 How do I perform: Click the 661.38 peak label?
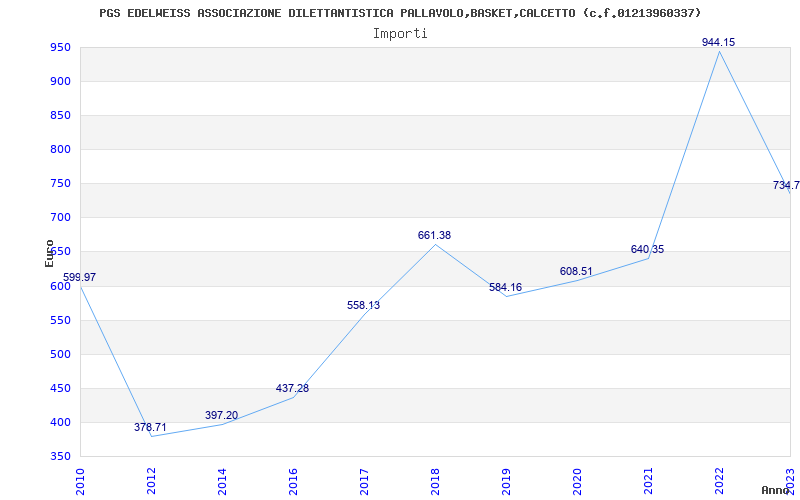point(434,236)
